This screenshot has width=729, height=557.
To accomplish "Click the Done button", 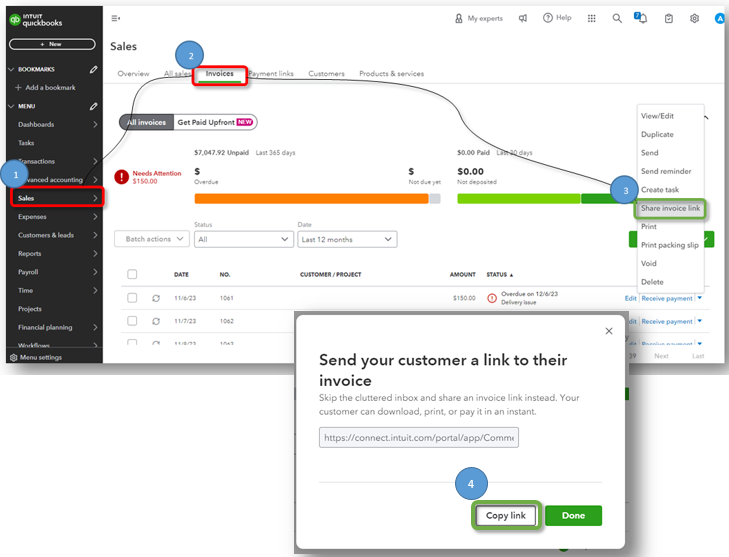I will (x=573, y=515).
